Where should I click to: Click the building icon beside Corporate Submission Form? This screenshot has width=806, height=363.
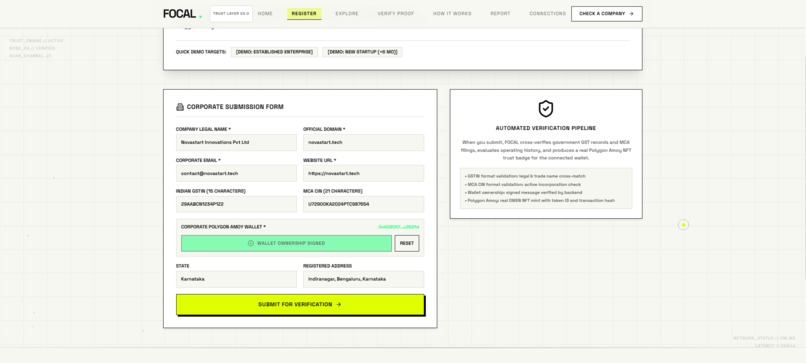(x=180, y=107)
